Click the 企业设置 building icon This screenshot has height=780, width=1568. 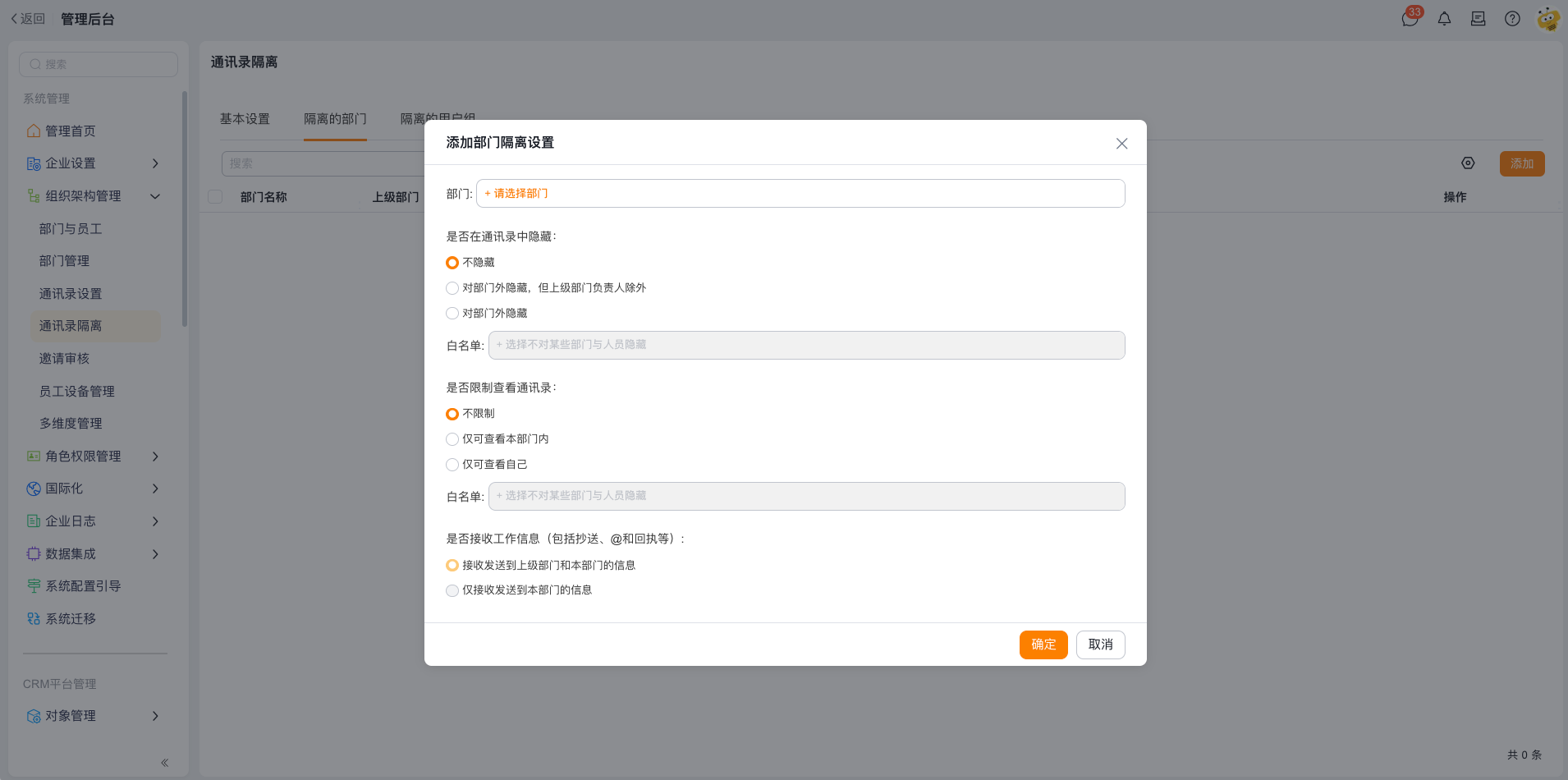coord(34,163)
